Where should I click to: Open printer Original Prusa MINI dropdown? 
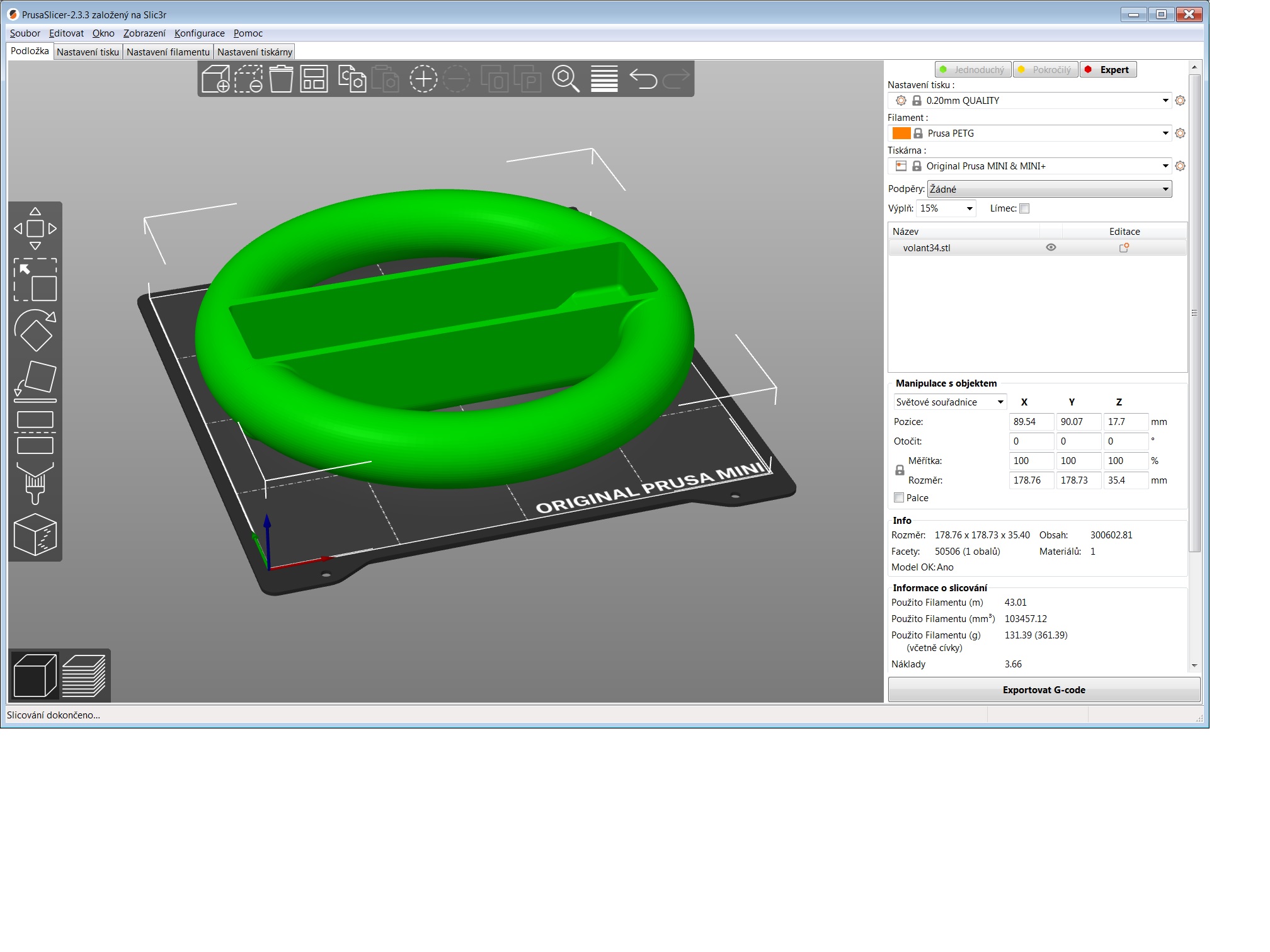pos(1030,166)
